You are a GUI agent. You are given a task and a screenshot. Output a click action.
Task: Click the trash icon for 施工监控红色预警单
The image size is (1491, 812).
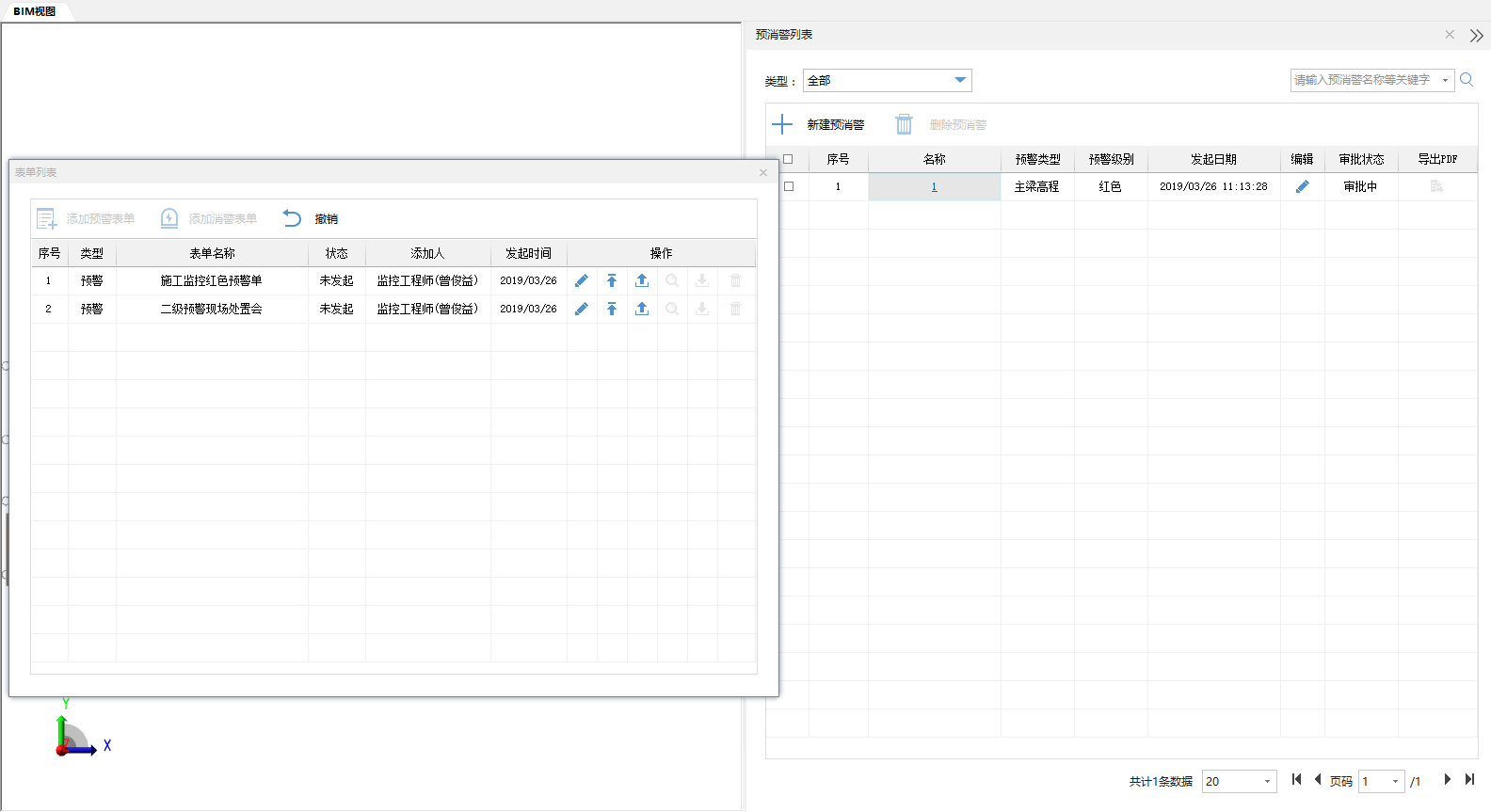click(x=736, y=280)
